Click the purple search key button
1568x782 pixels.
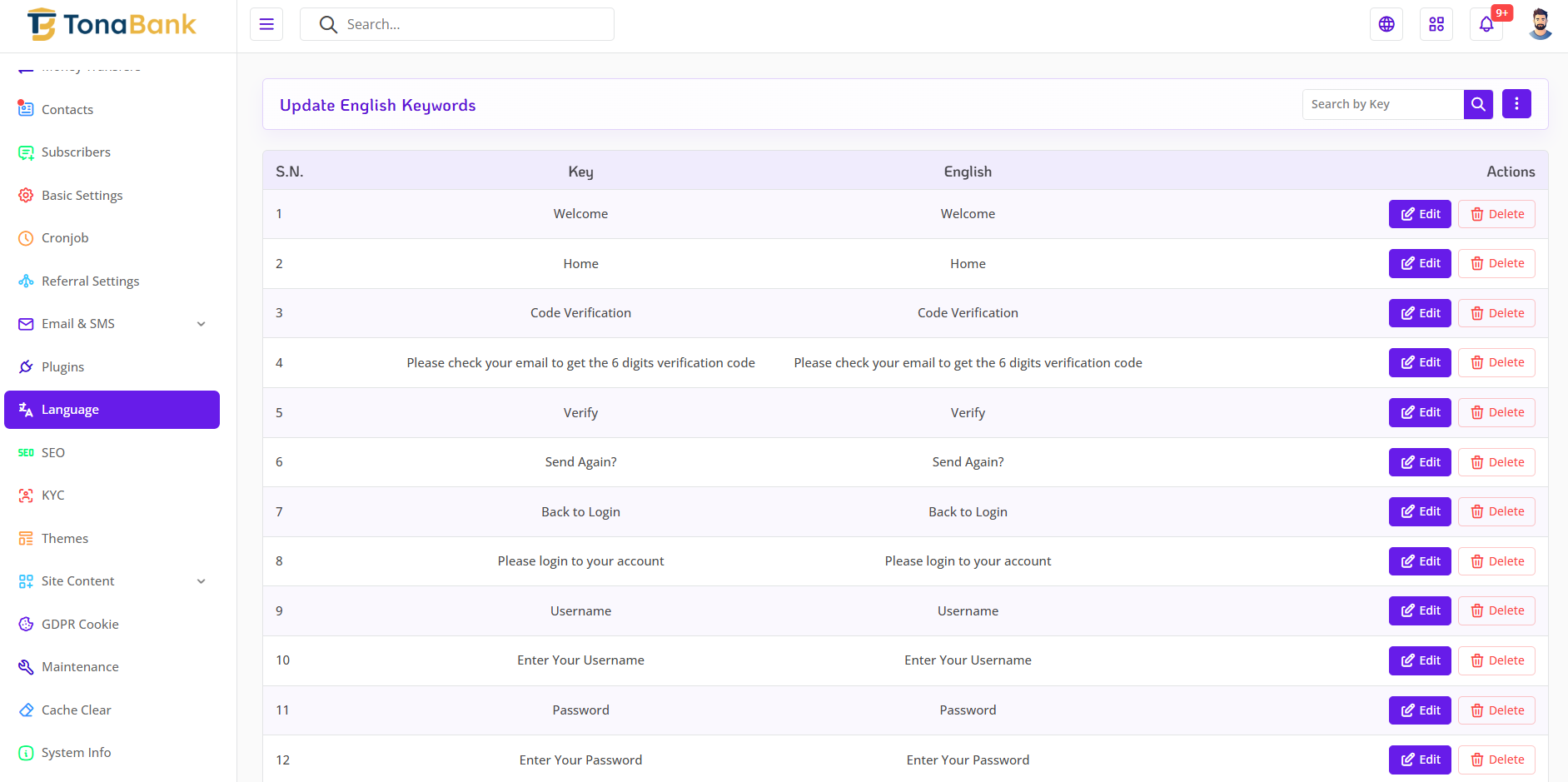pyautogui.click(x=1478, y=104)
